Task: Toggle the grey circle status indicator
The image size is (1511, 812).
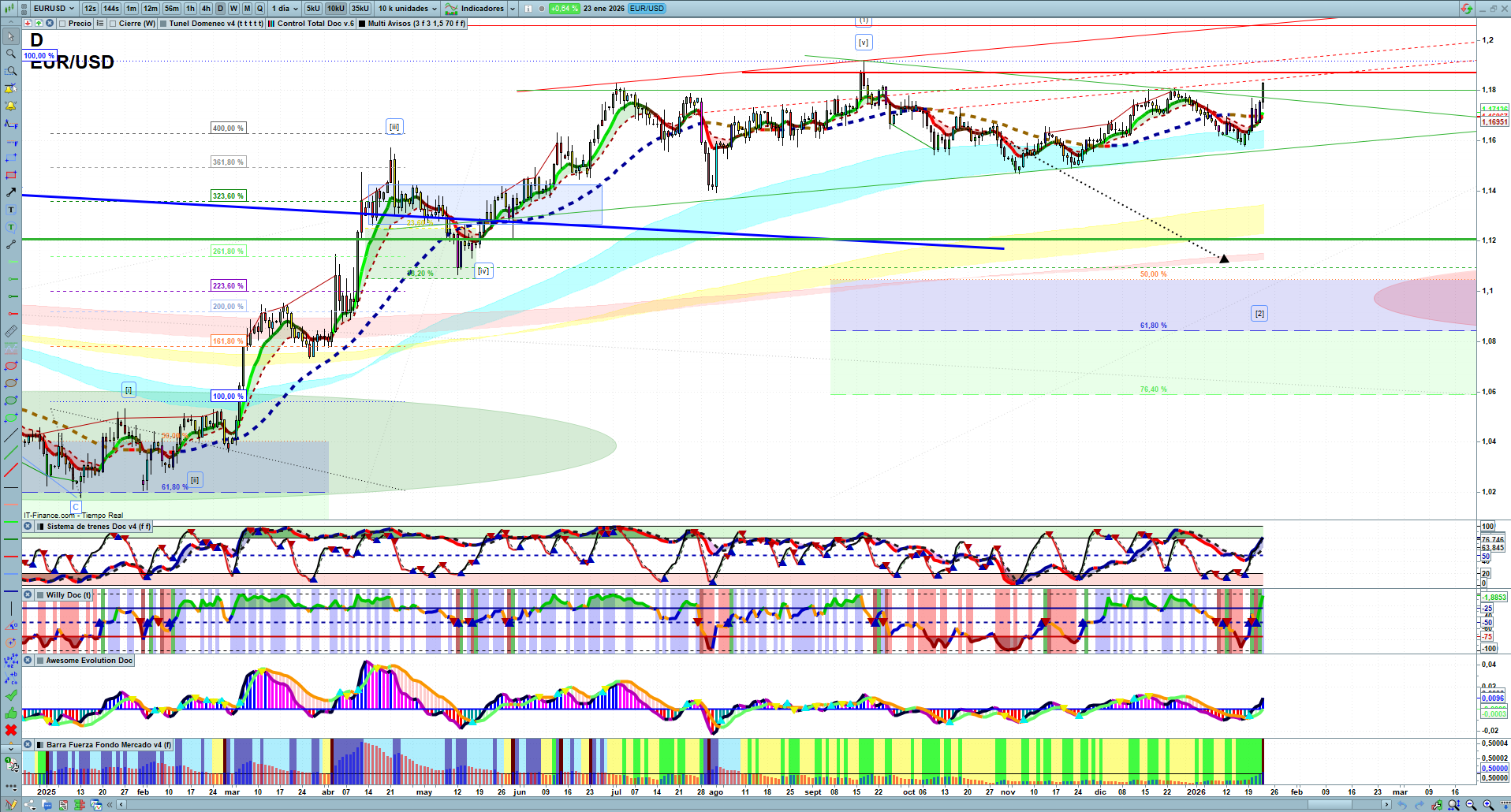Action: 543,9
